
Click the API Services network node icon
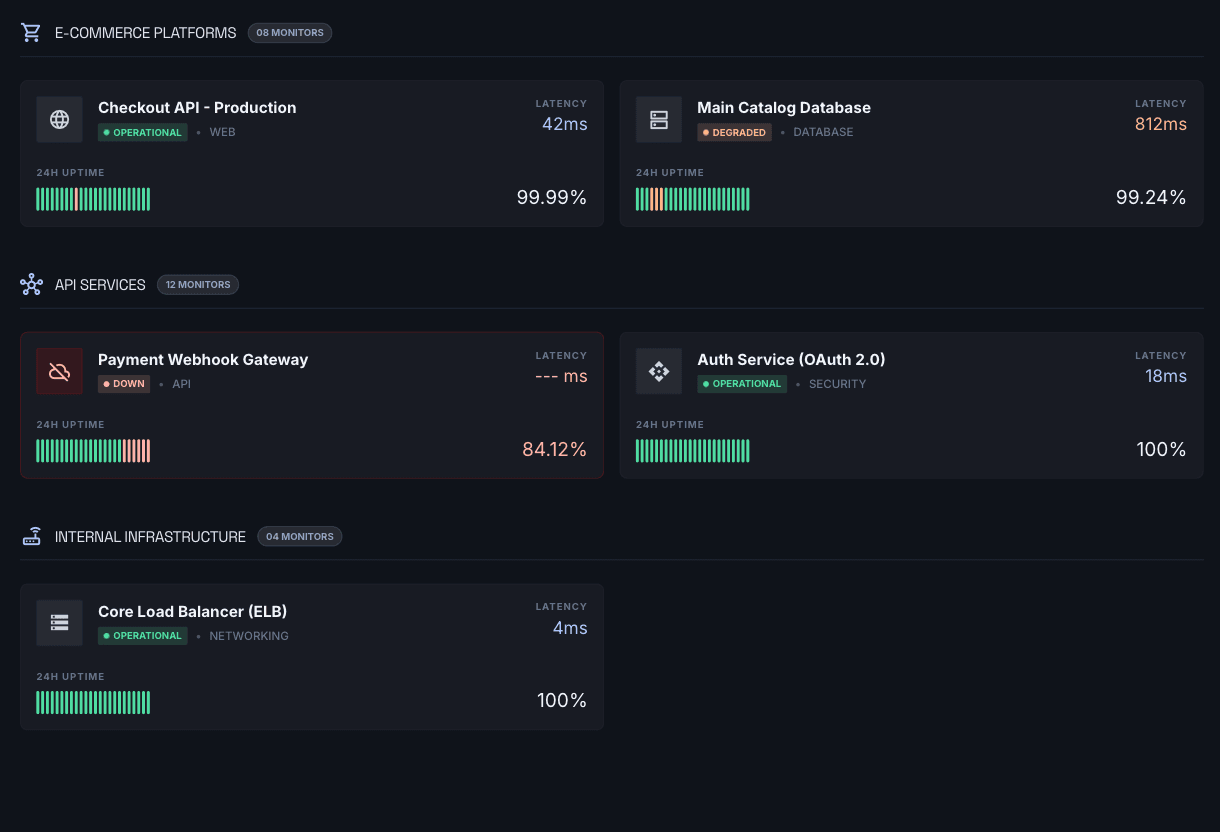coord(31,285)
